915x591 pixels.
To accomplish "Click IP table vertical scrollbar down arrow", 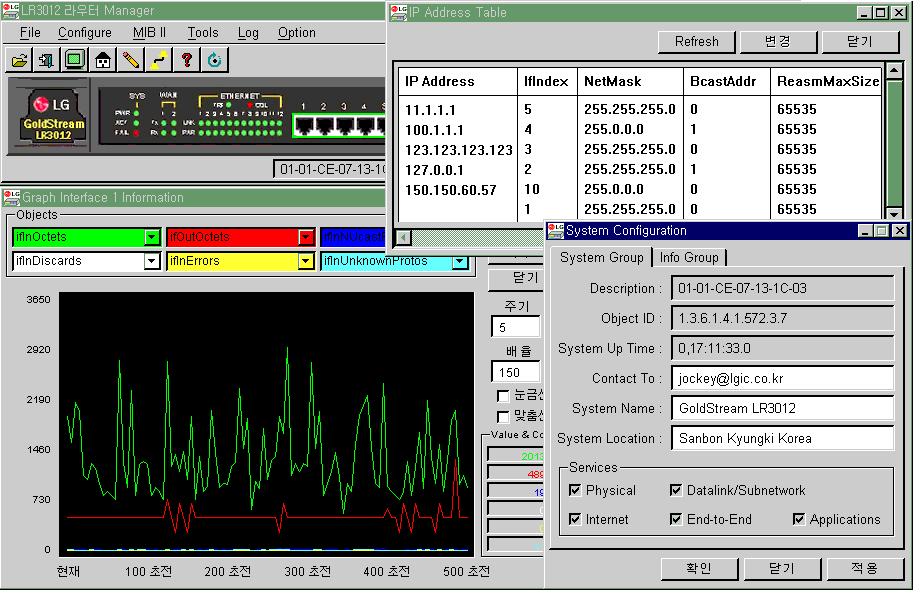I will (894, 214).
